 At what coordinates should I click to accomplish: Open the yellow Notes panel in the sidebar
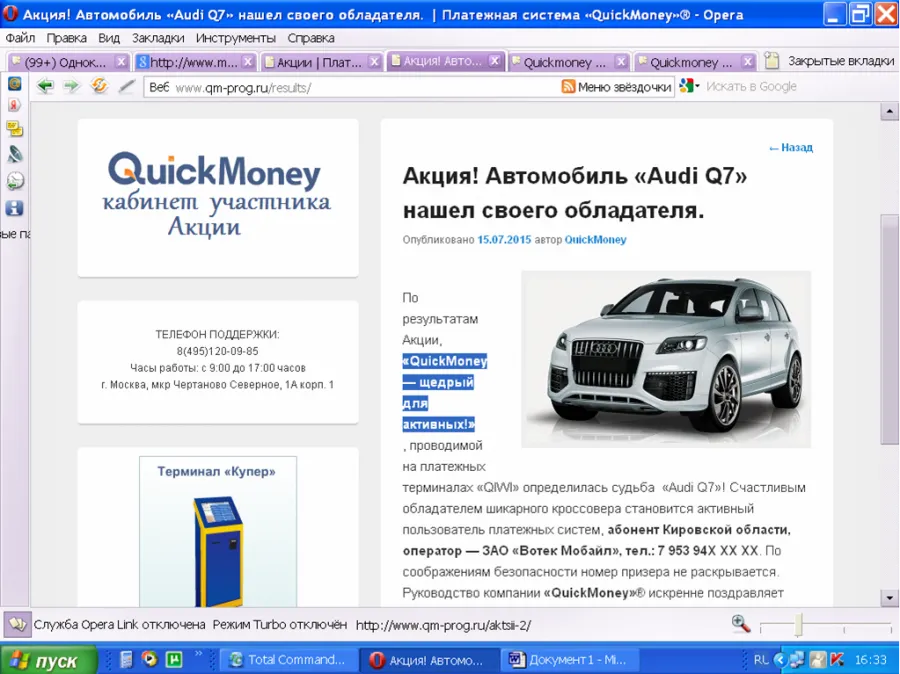pos(14,129)
